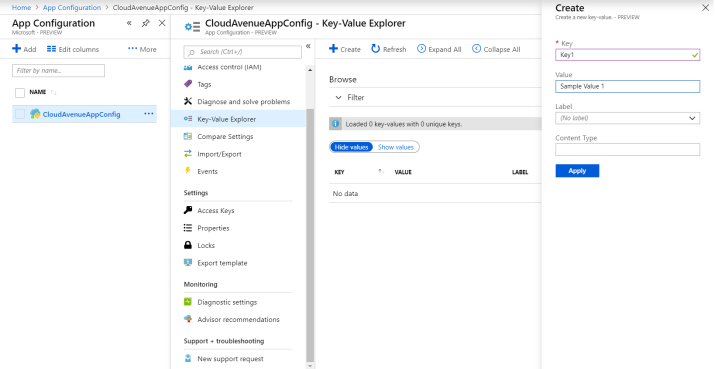The image size is (715, 369).
Task: Open CloudAvenueAppConfig row context menu
Action: (149, 114)
